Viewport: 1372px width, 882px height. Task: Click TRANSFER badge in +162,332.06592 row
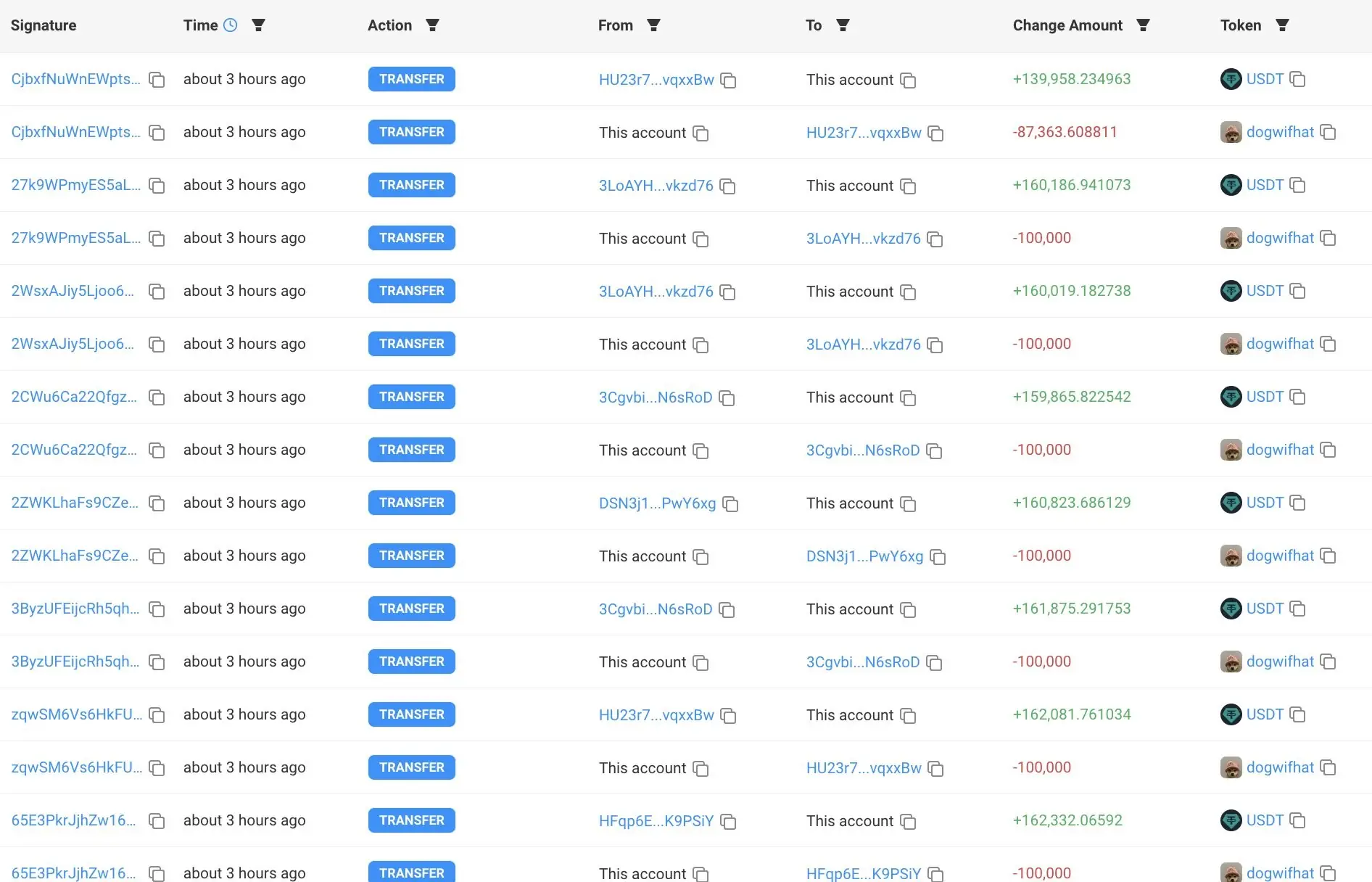pyautogui.click(x=412, y=820)
